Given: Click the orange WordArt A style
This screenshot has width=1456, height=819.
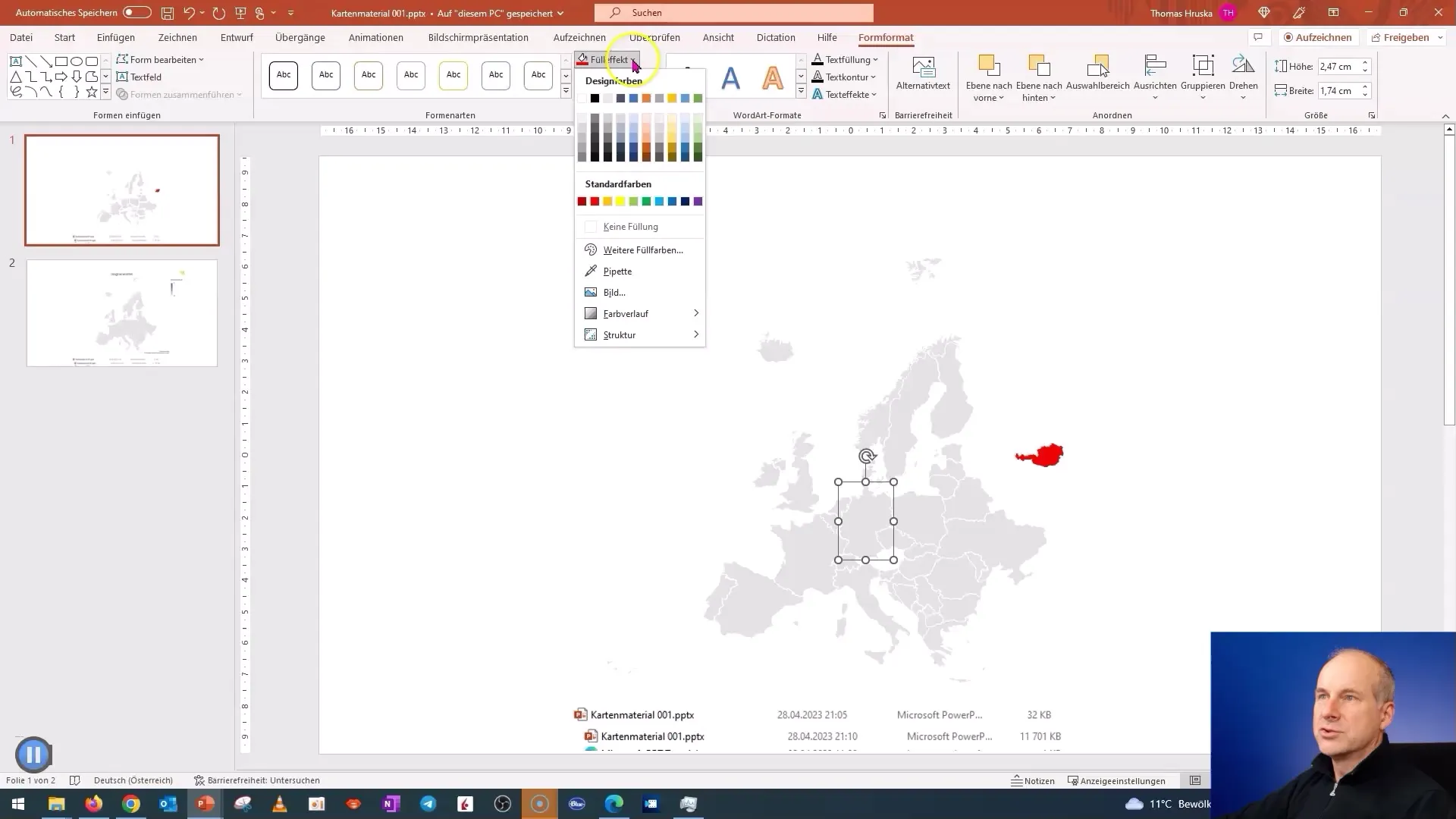Looking at the screenshot, I should tap(772, 78).
